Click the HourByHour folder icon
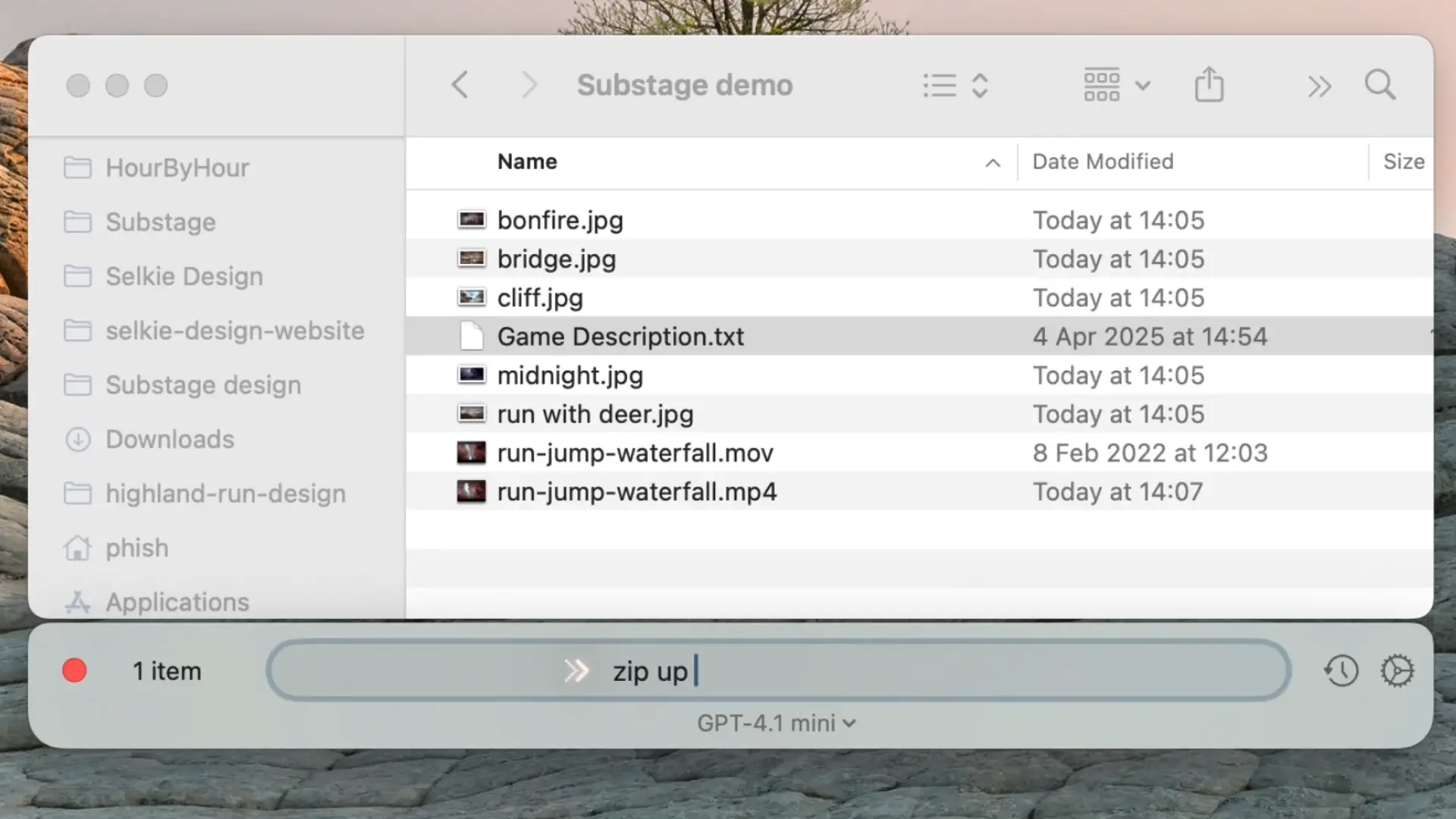Viewport: 1456px width, 819px height. click(x=77, y=168)
